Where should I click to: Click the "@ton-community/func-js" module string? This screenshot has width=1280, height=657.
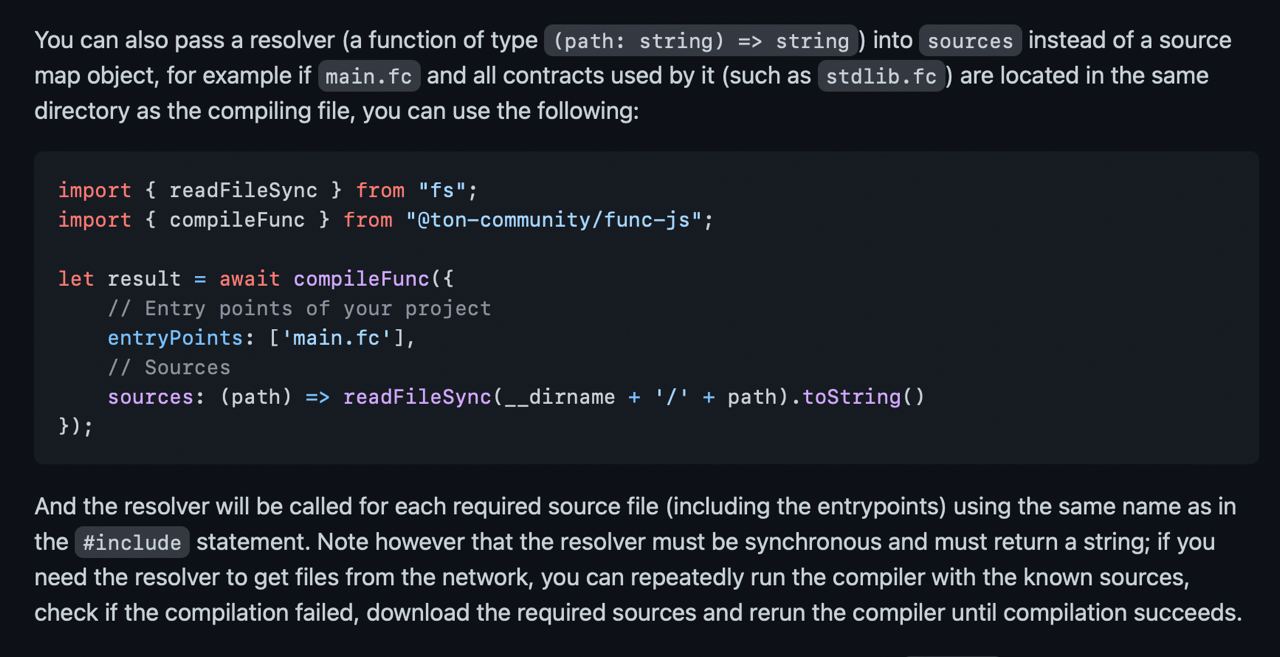pyautogui.click(x=553, y=220)
